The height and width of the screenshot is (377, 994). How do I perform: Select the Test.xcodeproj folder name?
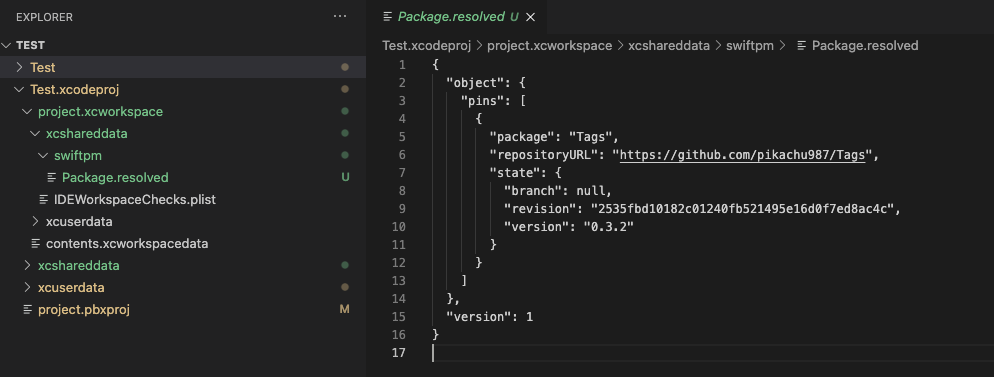pyautogui.click(x=75, y=89)
